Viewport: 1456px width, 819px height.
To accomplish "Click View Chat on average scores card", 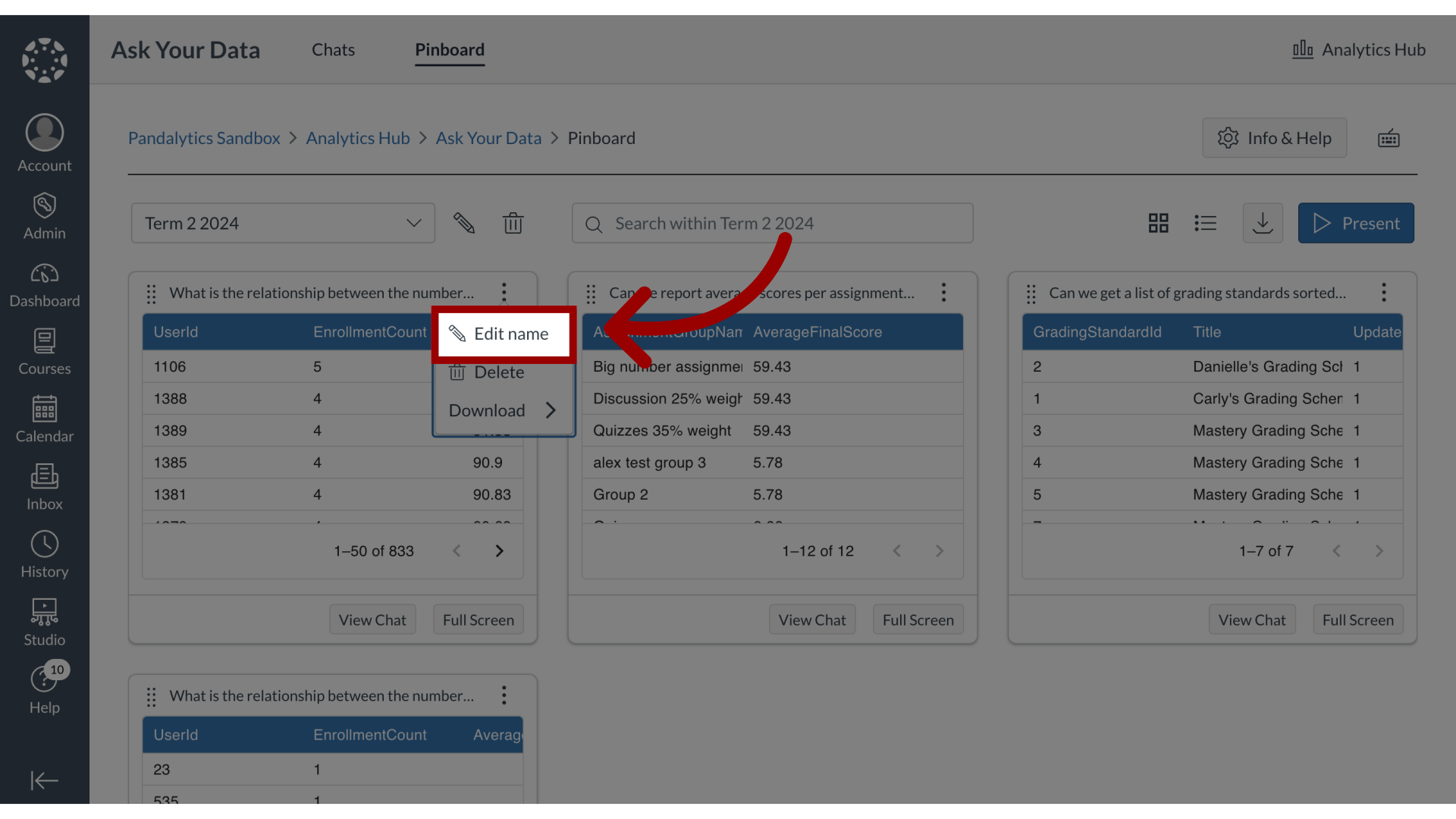I will (812, 620).
